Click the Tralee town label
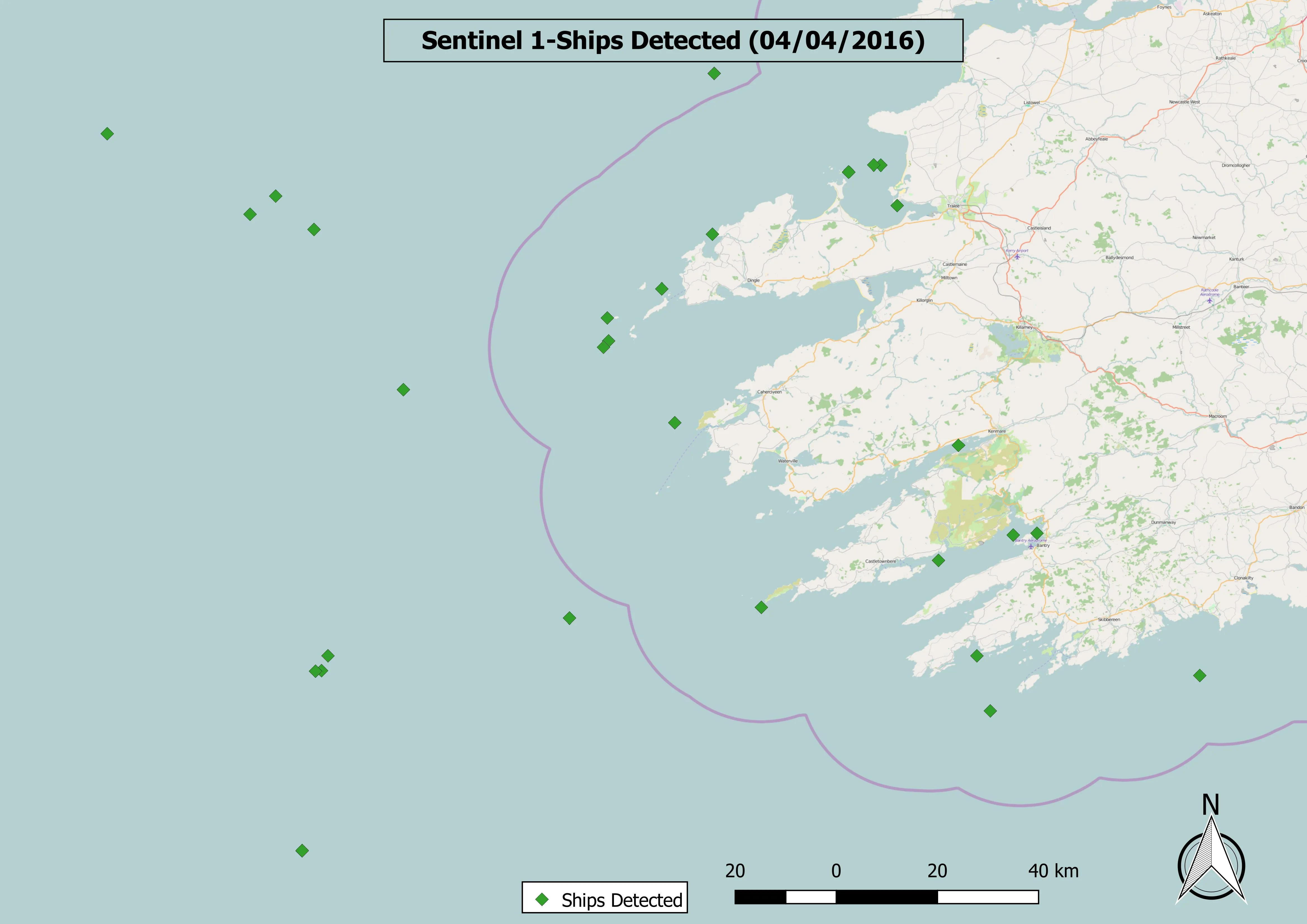The image size is (1307, 924). click(953, 206)
